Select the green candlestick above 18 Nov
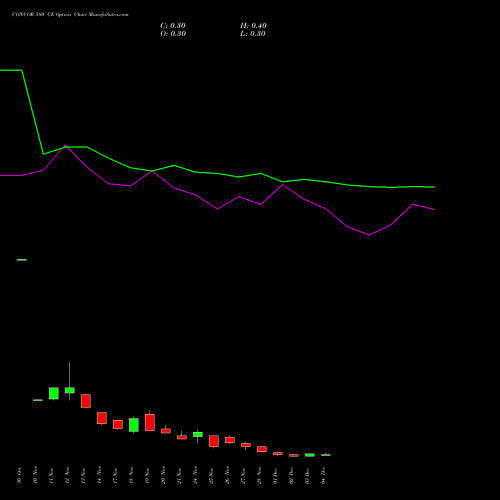This screenshot has width=500, height=500. [x=134, y=425]
